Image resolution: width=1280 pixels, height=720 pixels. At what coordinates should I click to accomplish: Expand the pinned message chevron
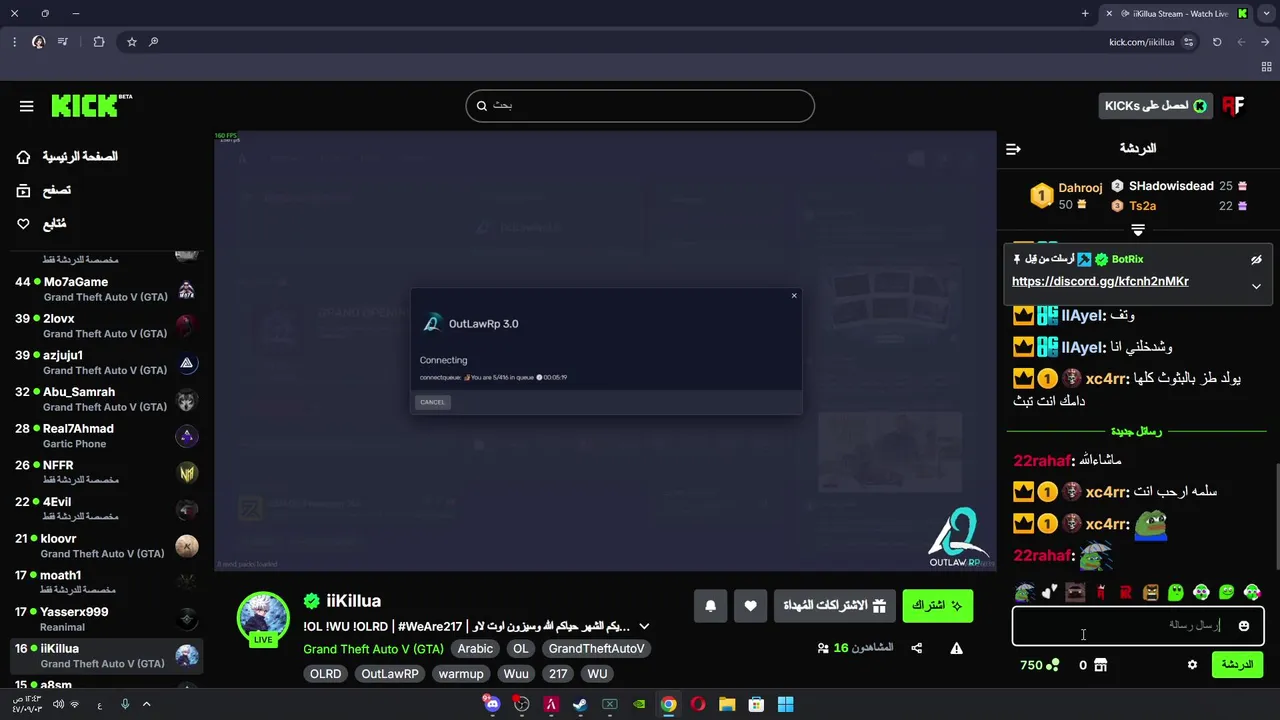click(1256, 286)
